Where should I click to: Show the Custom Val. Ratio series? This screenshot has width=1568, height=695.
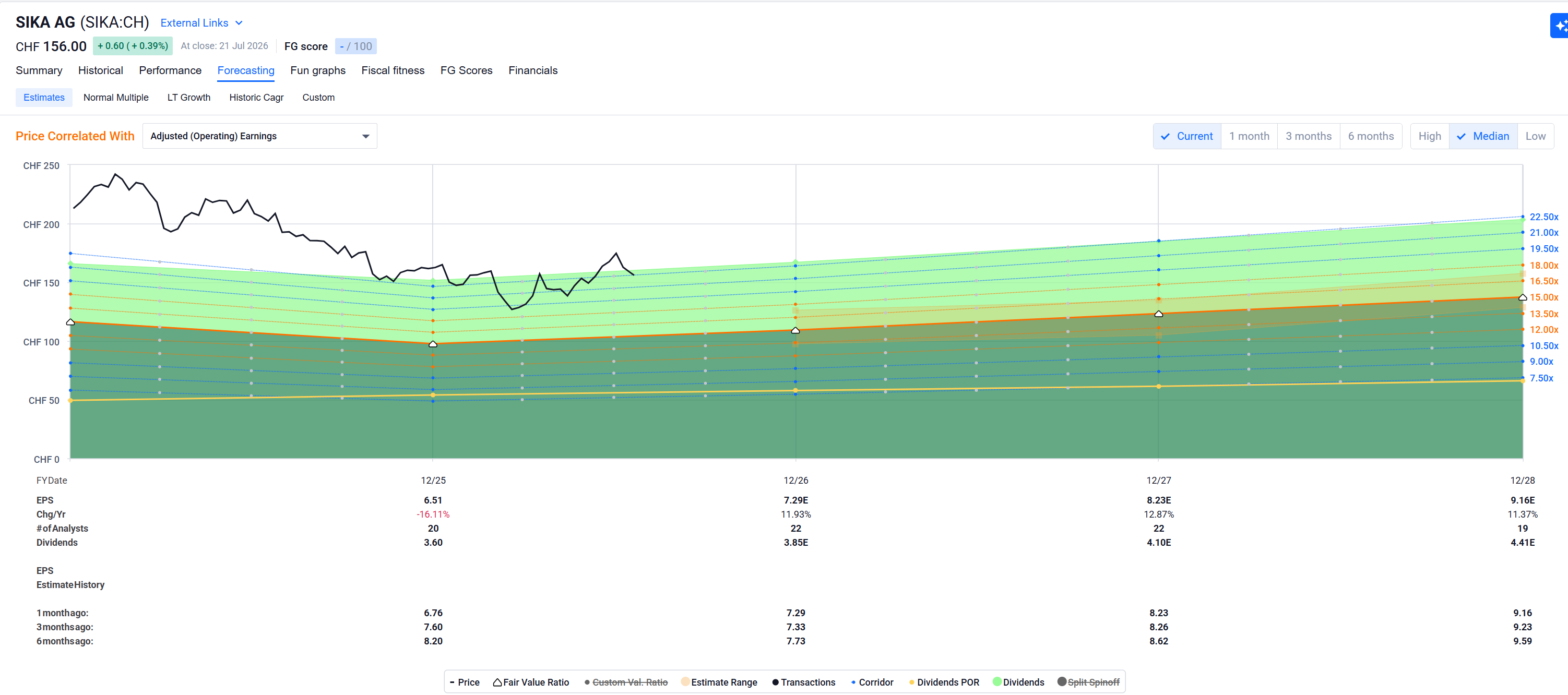click(x=626, y=682)
